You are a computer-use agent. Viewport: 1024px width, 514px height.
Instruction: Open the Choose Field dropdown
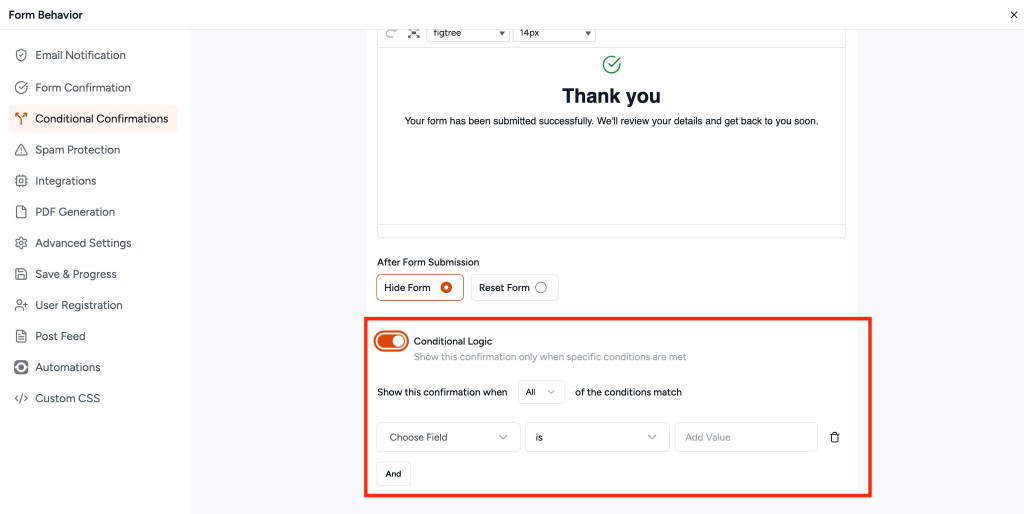448,437
